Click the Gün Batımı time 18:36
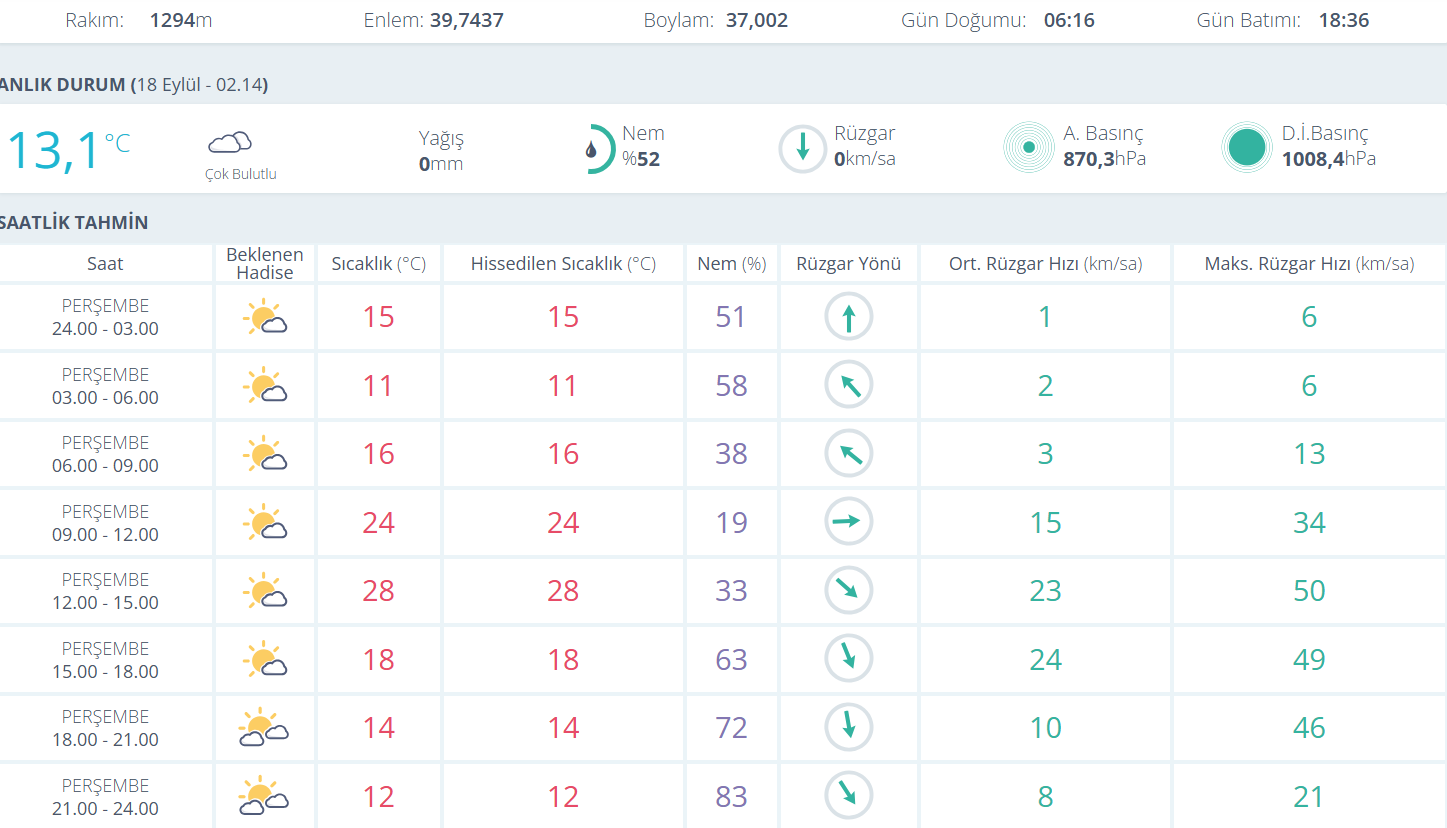Screen dimensions: 1447x828 [1343, 20]
